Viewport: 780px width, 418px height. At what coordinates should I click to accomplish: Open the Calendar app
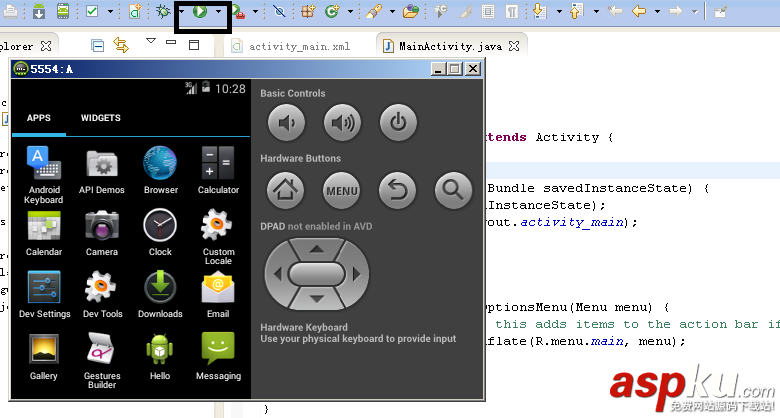point(44,233)
